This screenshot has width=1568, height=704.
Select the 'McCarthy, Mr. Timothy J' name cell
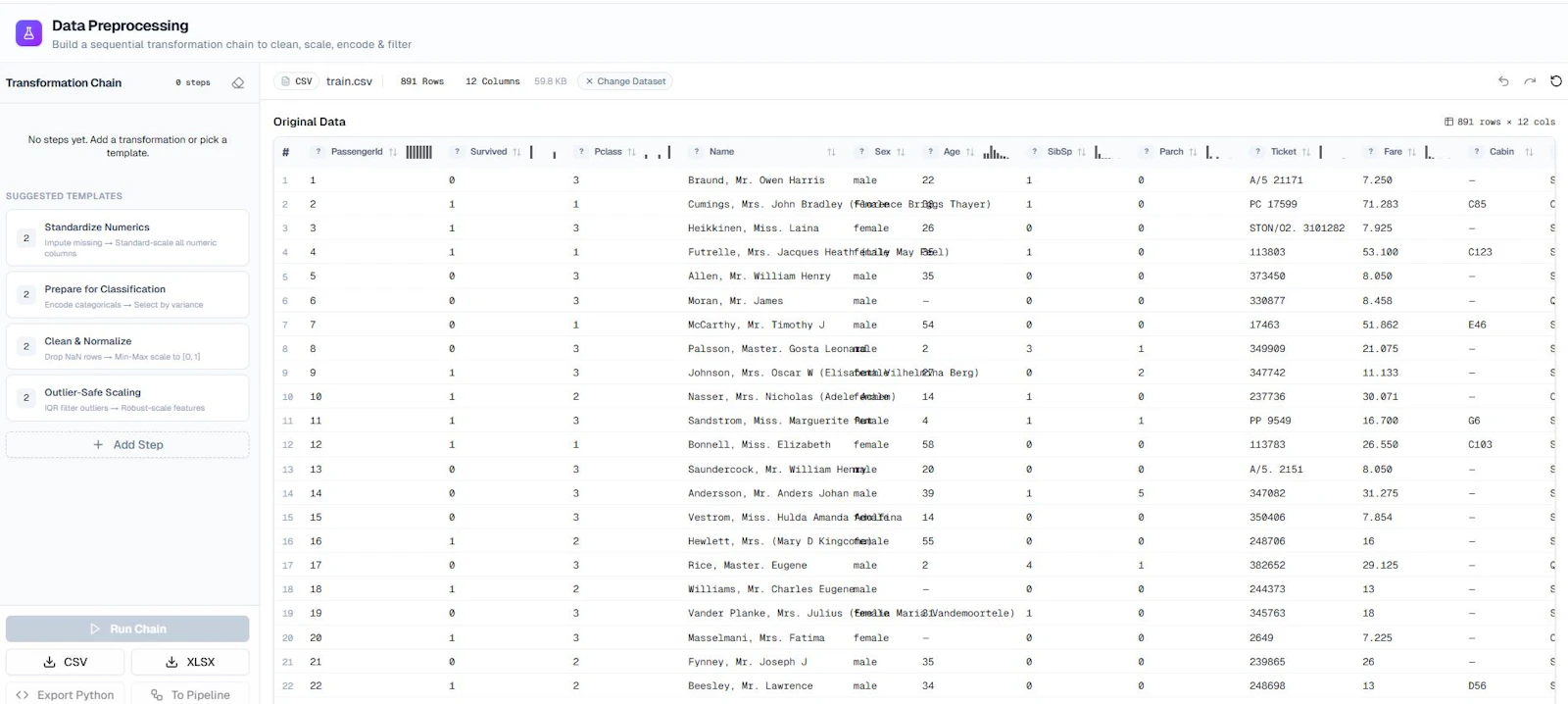click(x=756, y=325)
